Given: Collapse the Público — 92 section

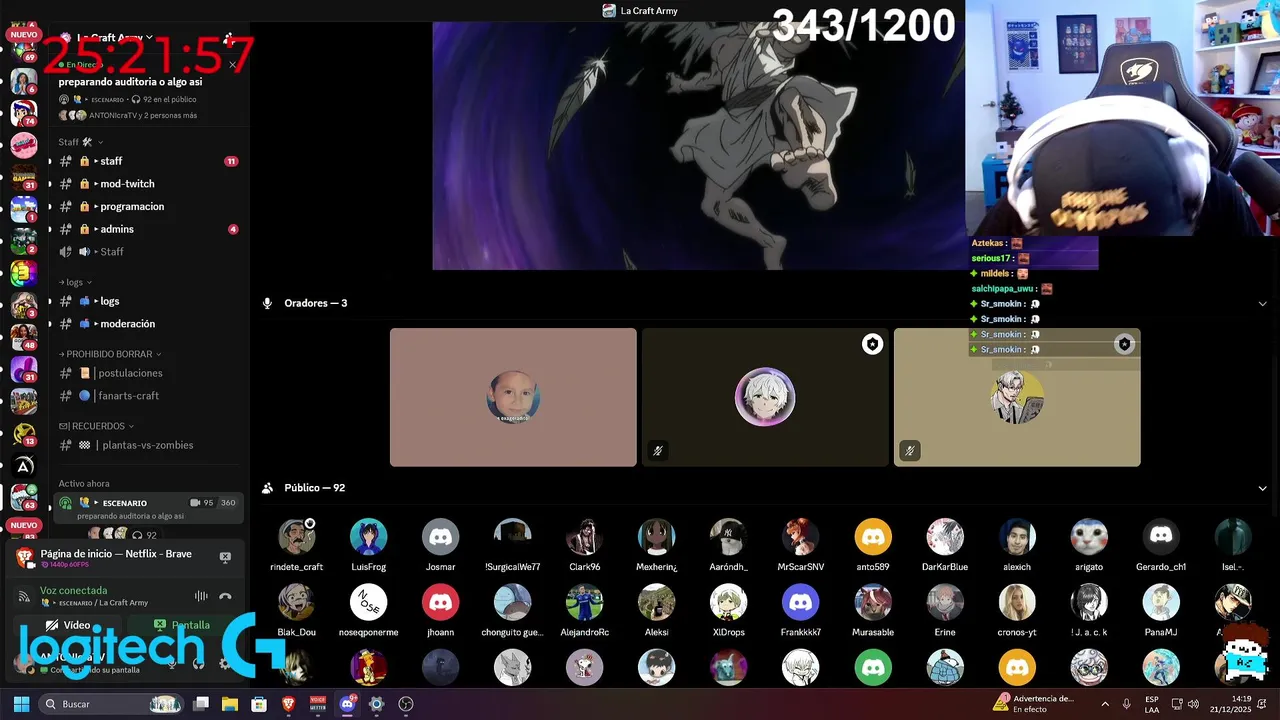Looking at the screenshot, I should click(1262, 488).
